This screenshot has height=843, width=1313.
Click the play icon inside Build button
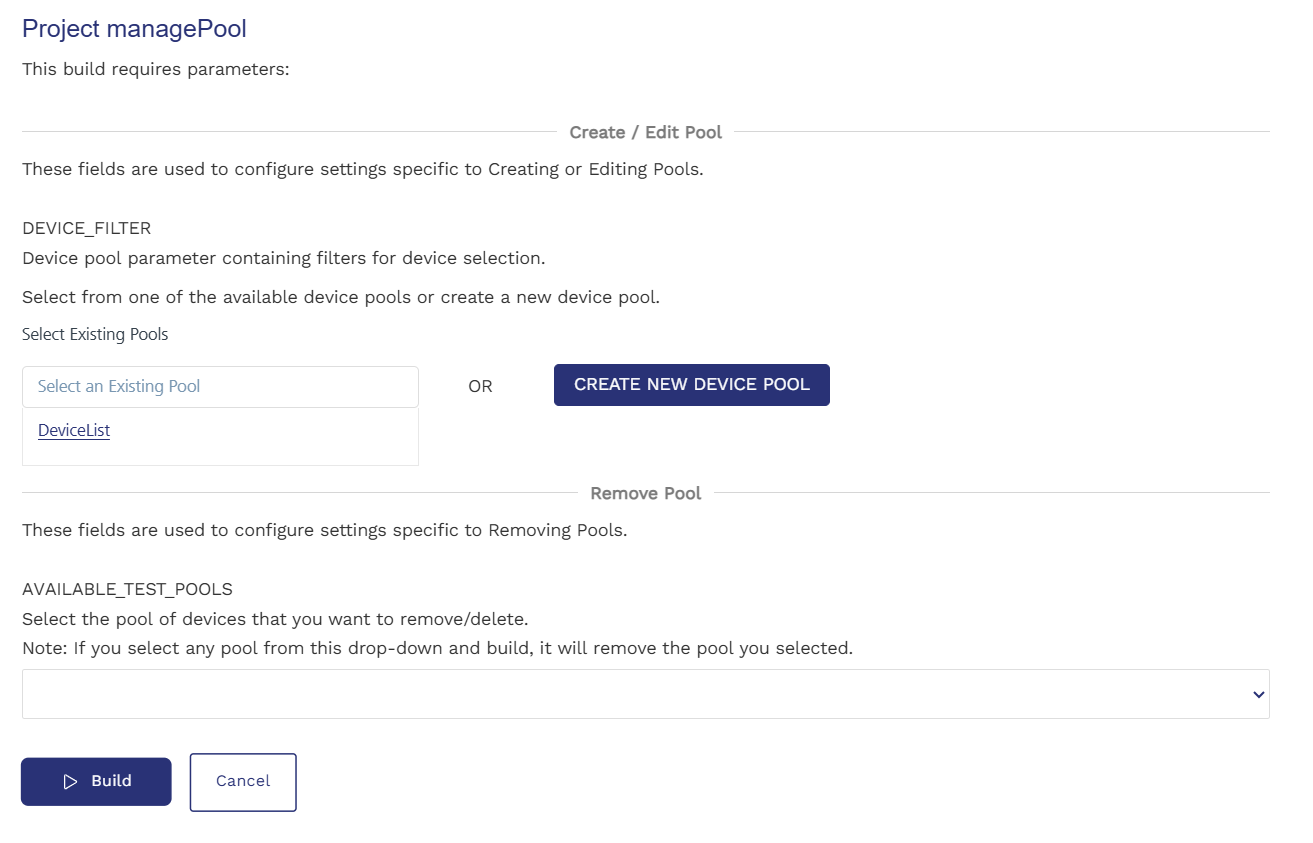point(70,782)
